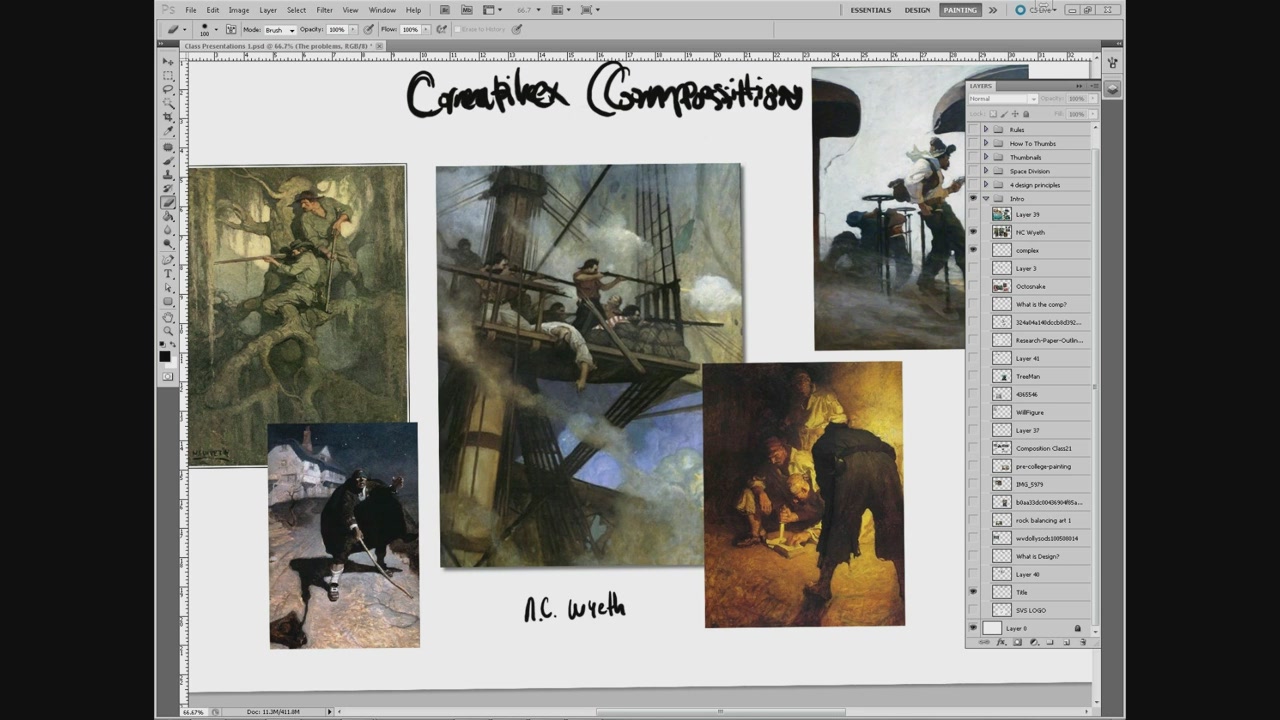Launch Adobe Bridge from the top bar
The height and width of the screenshot is (720, 1280).
(x=445, y=10)
